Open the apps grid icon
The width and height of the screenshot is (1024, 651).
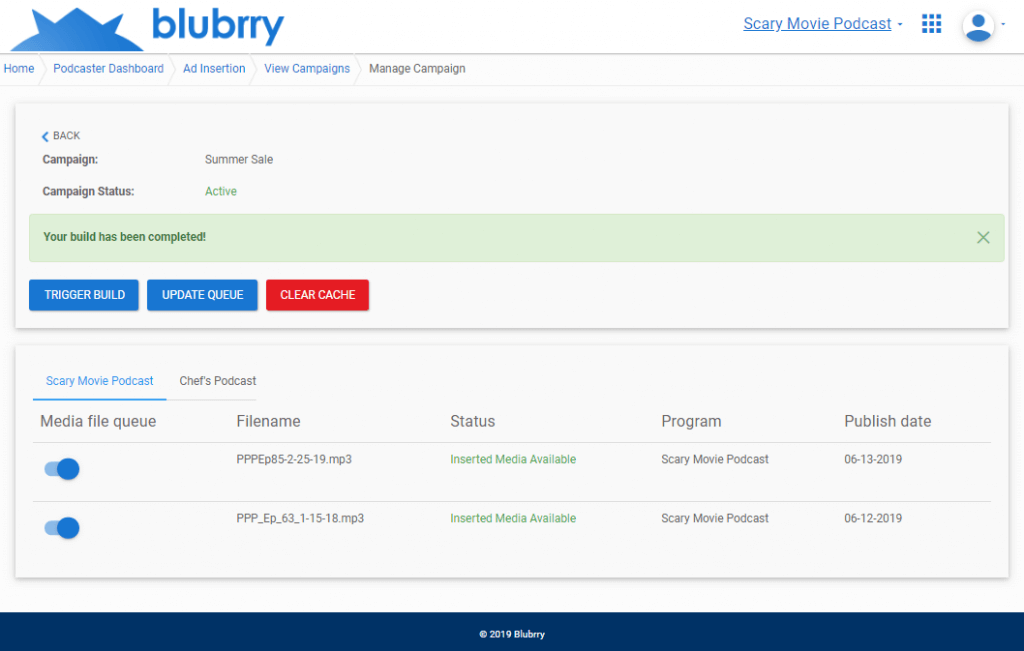click(931, 24)
